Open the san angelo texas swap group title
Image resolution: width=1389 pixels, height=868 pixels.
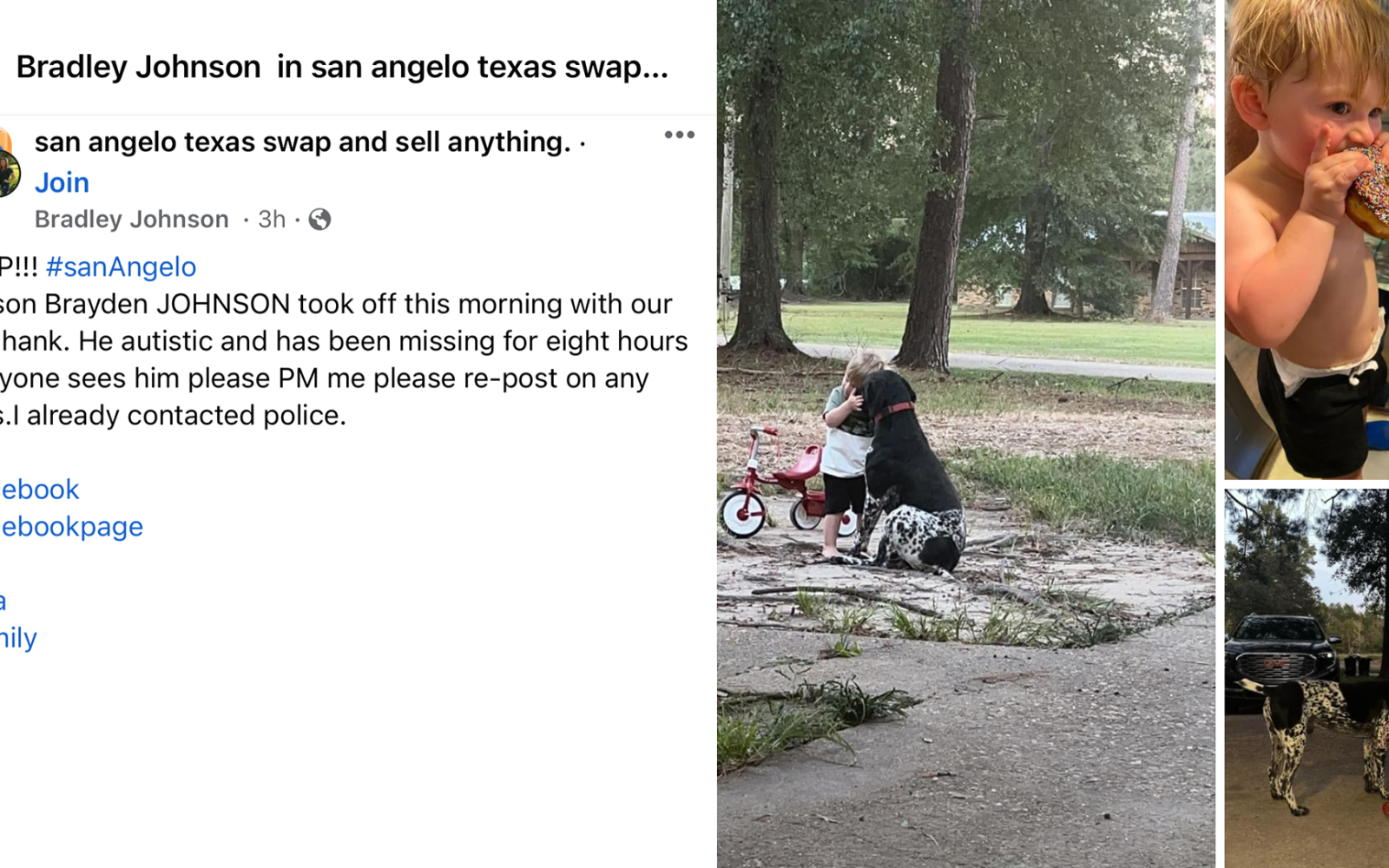point(303,141)
